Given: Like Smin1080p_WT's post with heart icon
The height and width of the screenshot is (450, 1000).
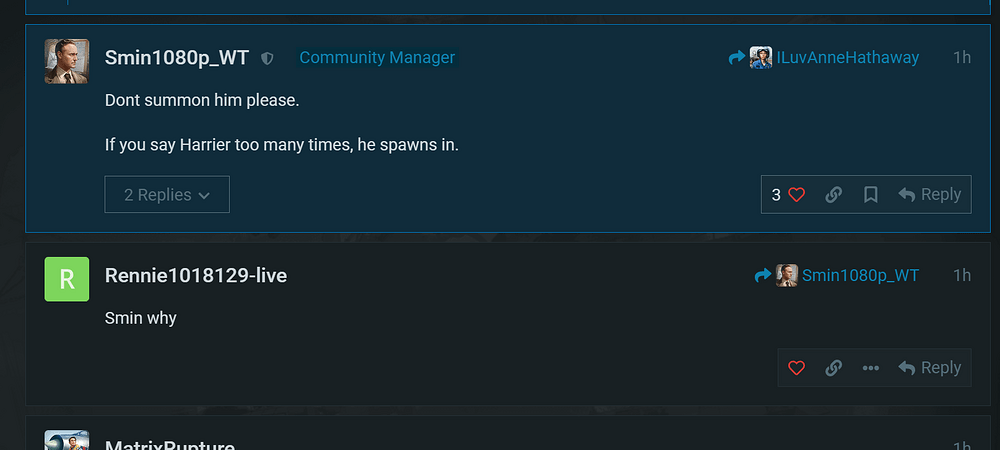Looking at the screenshot, I should pyautogui.click(x=796, y=195).
